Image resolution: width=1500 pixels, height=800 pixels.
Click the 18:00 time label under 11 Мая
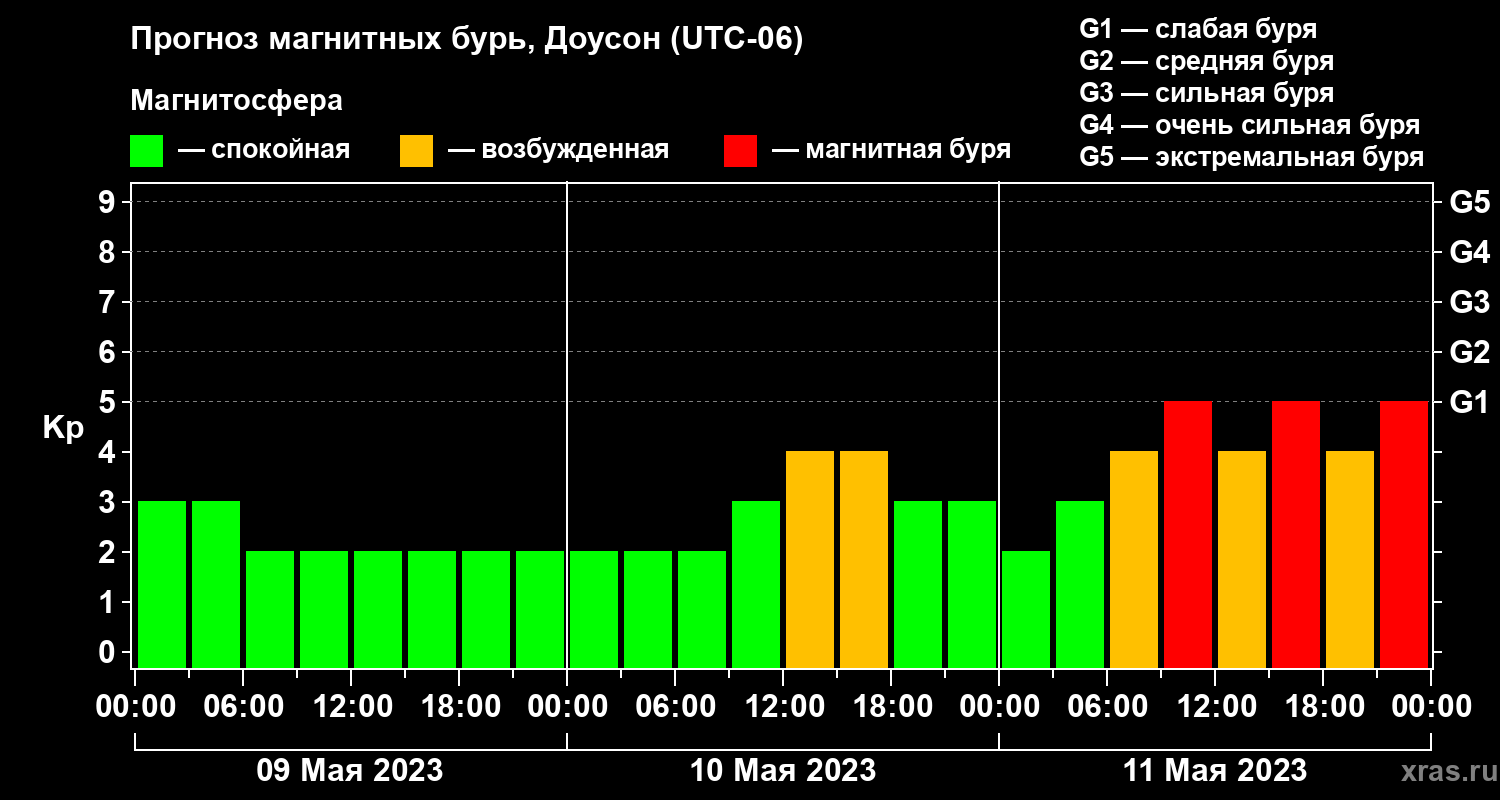pos(1323,707)
